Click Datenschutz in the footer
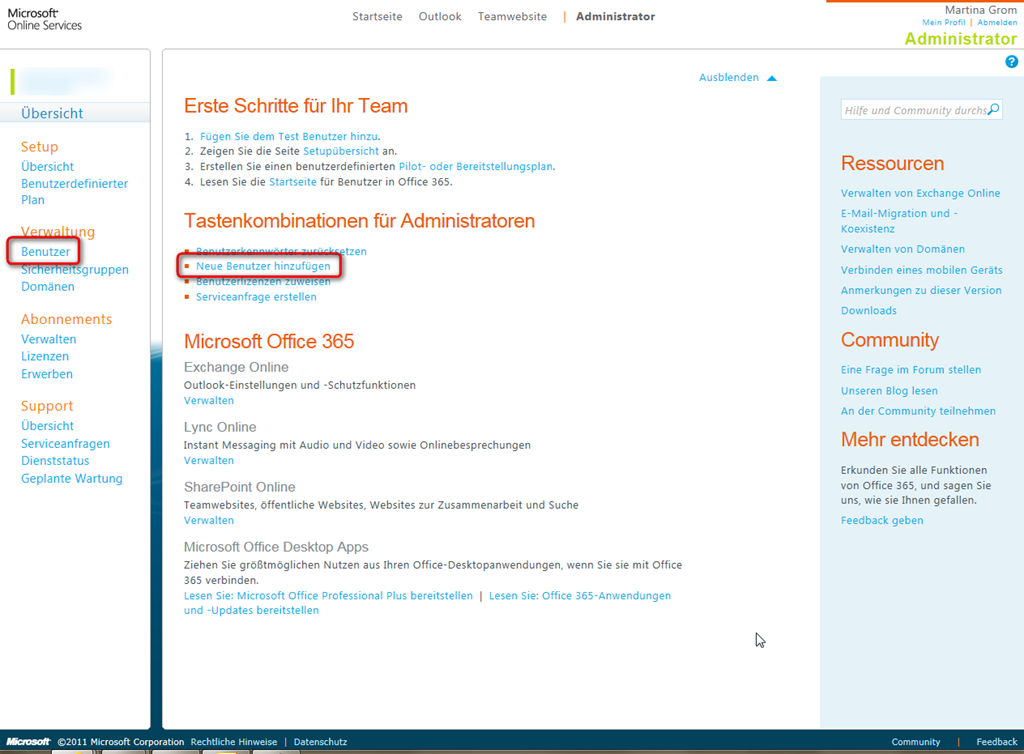Image resolution: width=1024 pixels, height=754 pixels. (x=320, y=742)
